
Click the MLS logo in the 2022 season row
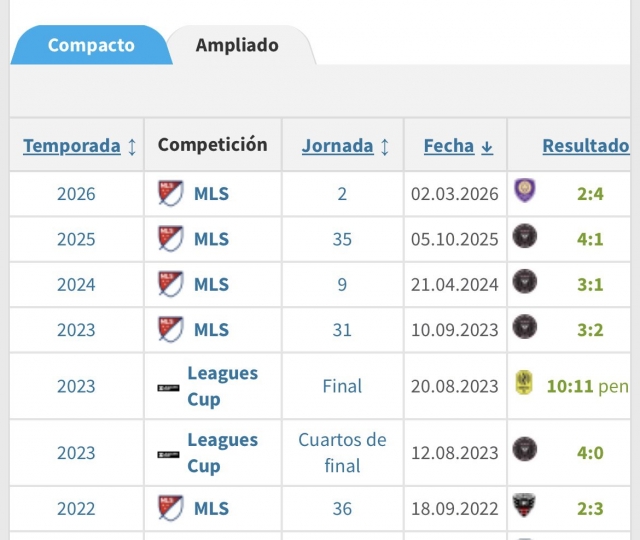pos(171,508)
